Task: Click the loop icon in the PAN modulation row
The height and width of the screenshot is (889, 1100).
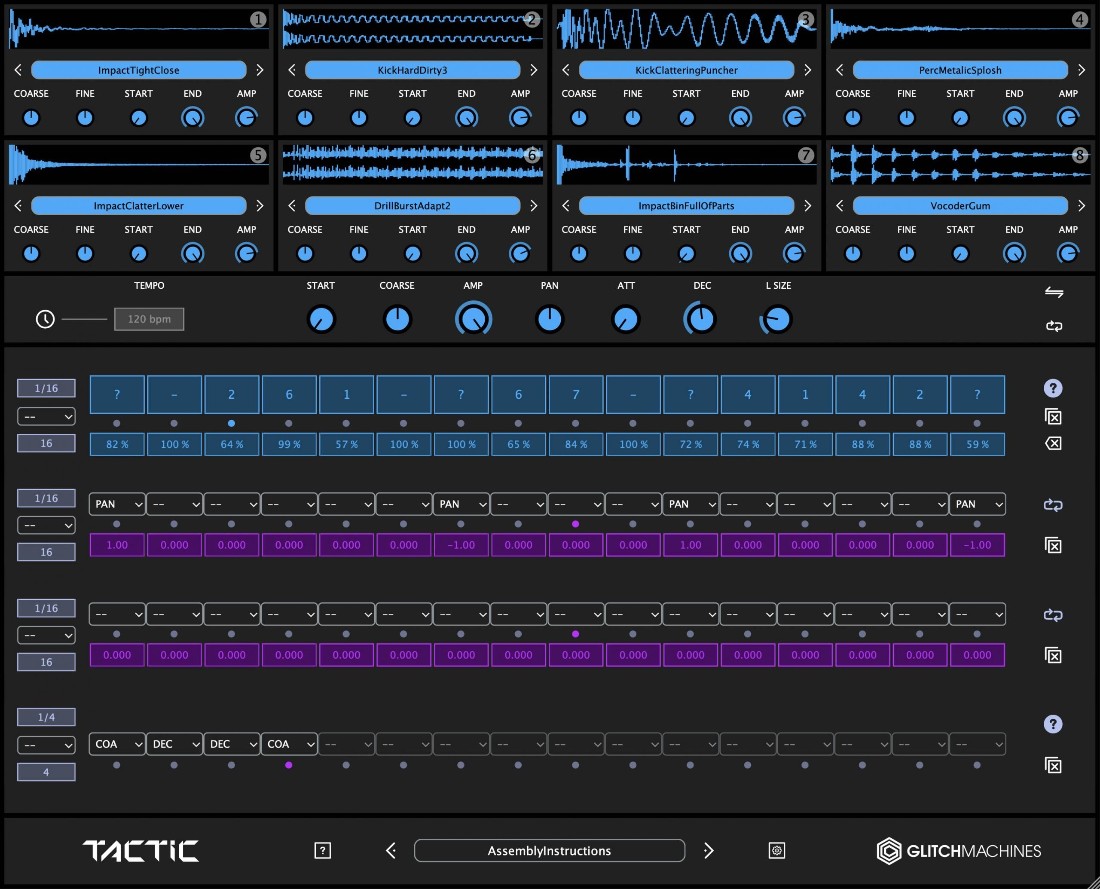Action: coord(1052,505)
